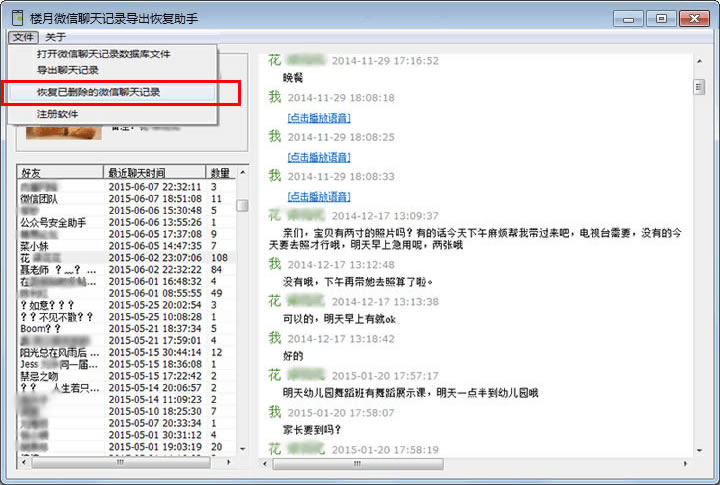
Task: Click friend list horizontal scroll thumb
Action: coord(120,462)
